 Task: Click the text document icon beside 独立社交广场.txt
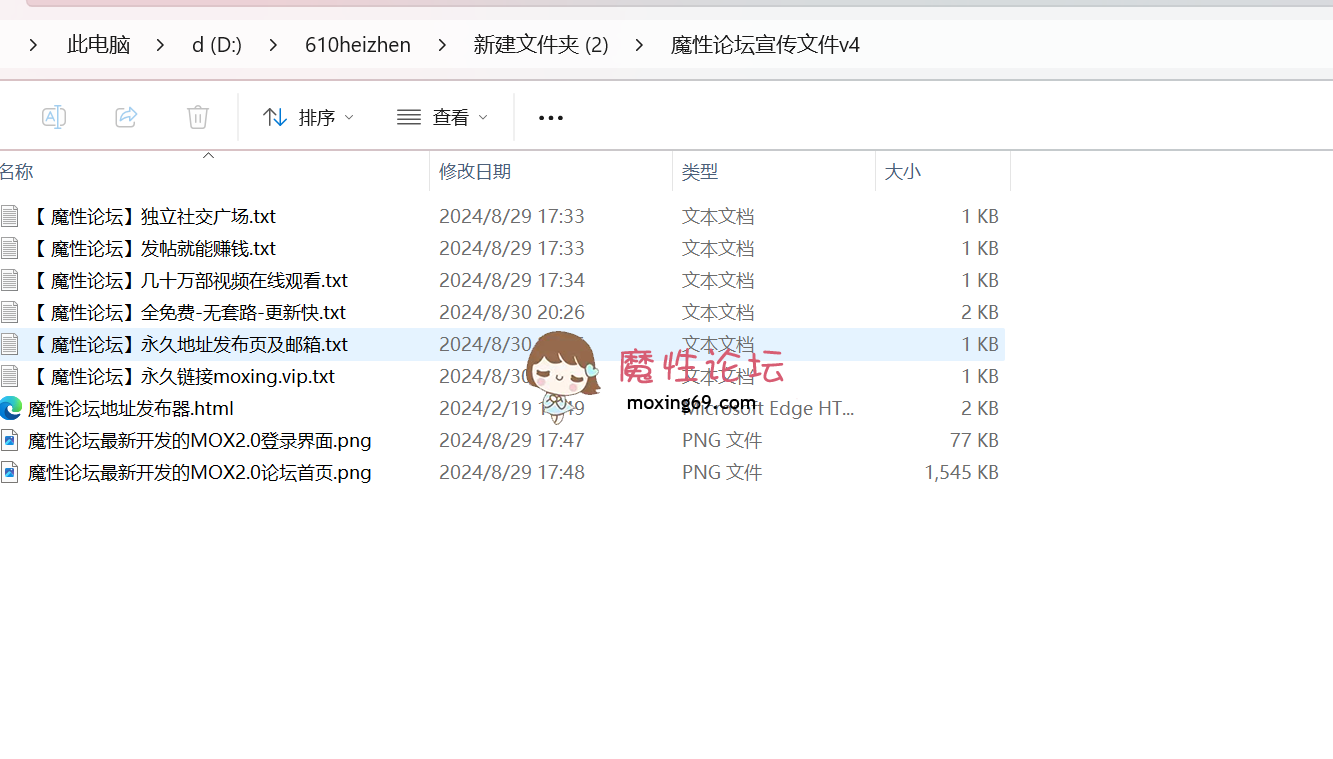point(10,216)
